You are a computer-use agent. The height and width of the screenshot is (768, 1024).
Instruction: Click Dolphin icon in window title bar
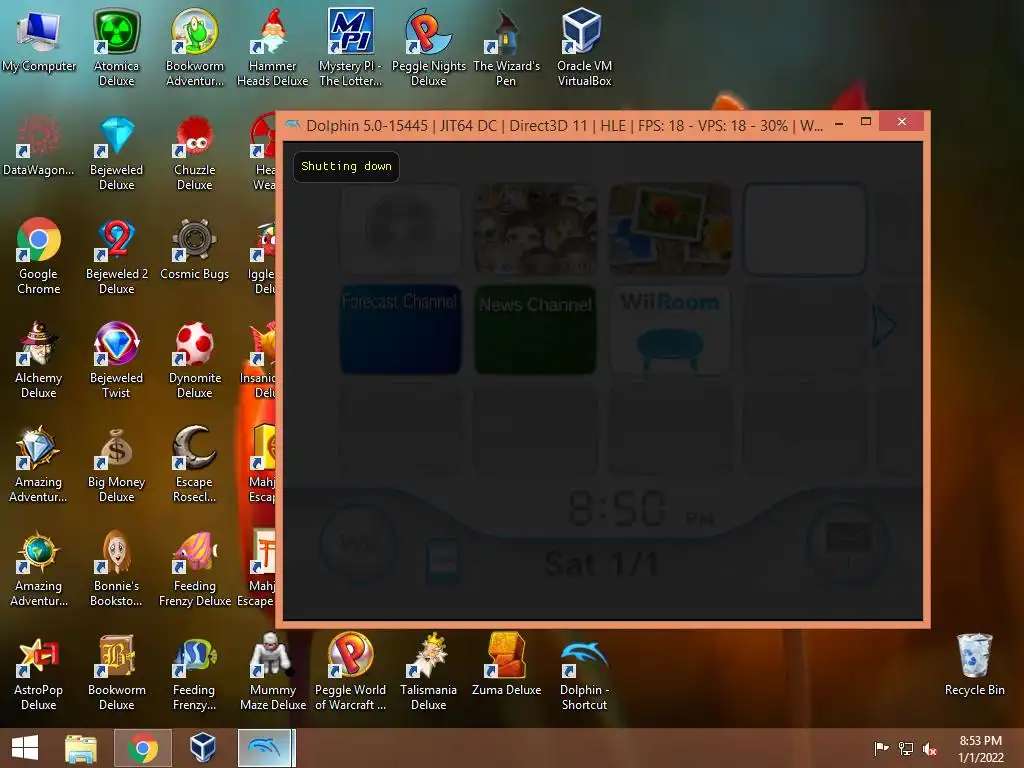coord(293,124)
